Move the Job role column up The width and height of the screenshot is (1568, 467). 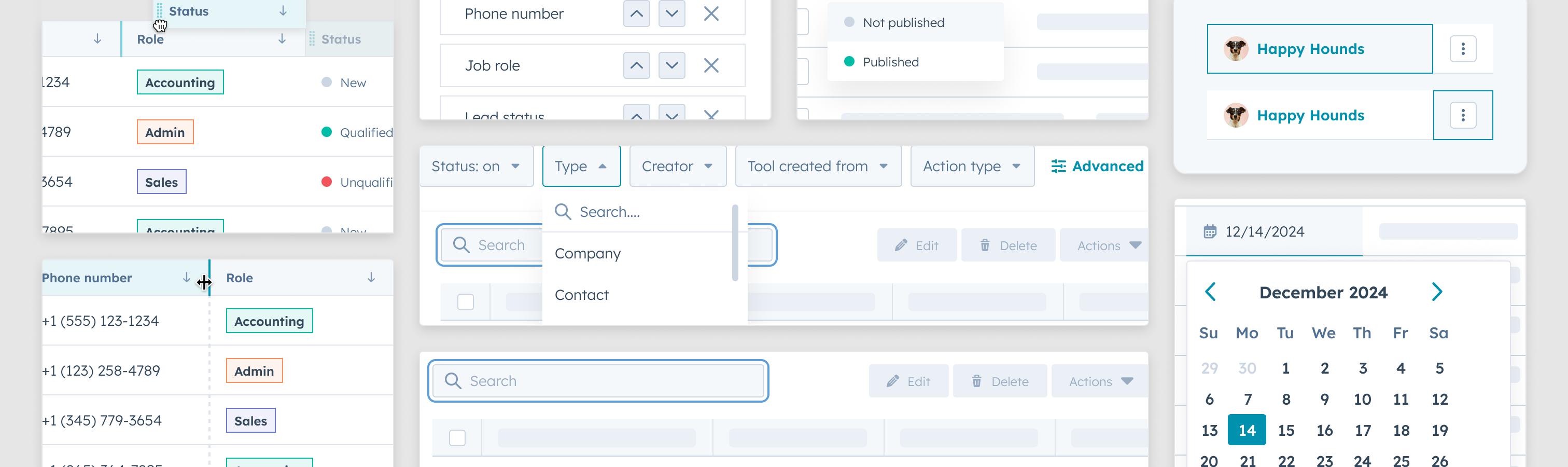pyautogui.click(x=636, y=65)
